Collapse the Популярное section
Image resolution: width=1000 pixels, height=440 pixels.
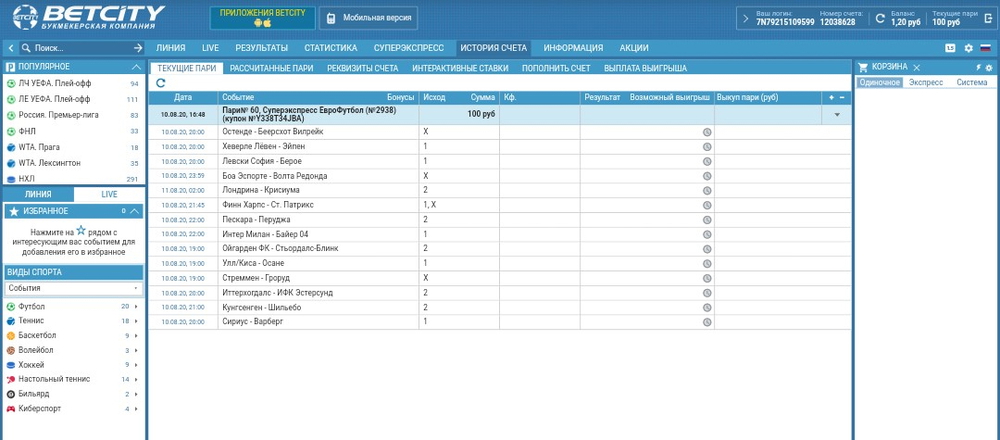pos(136,65)
